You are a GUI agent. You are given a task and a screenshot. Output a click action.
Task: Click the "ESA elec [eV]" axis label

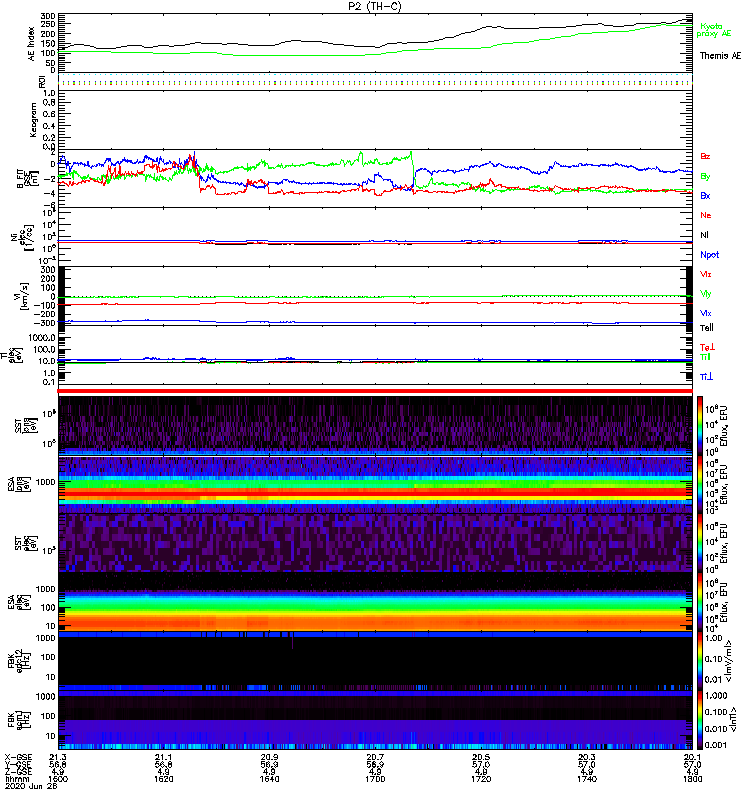click(x=19, y=602)
